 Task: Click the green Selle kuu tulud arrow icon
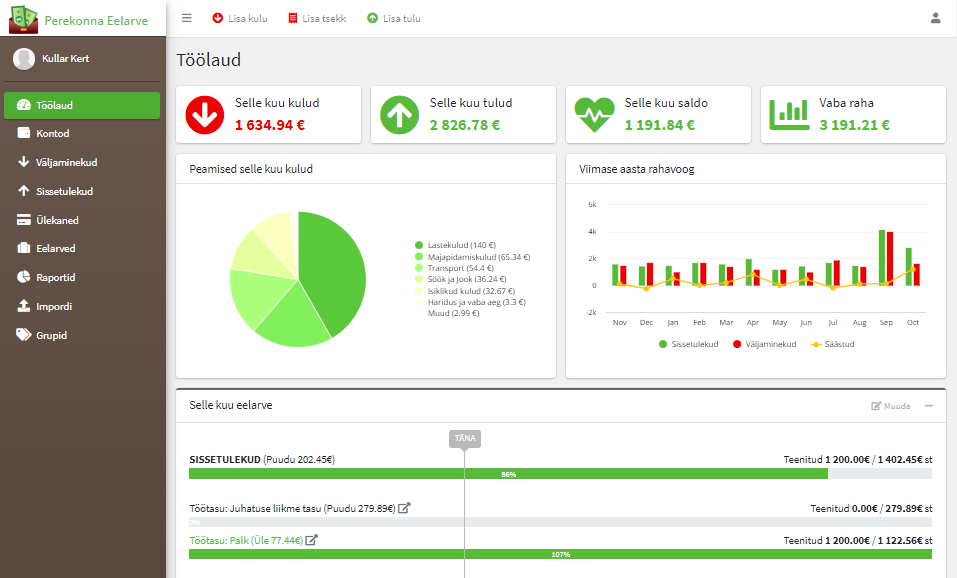tap(400, 115)
